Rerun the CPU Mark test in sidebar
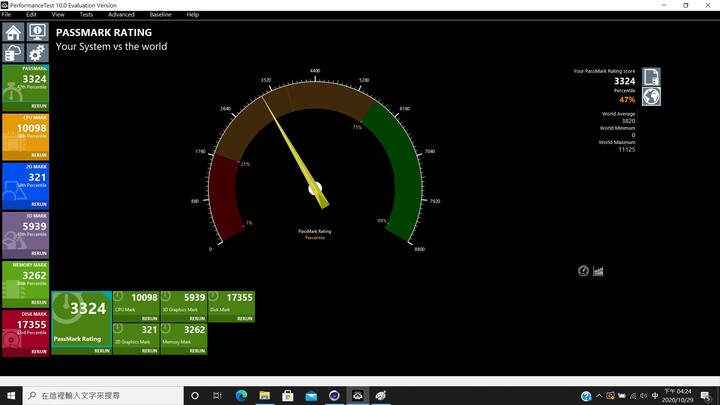Viewport: 720px width, 405px height. pos(39,155)
